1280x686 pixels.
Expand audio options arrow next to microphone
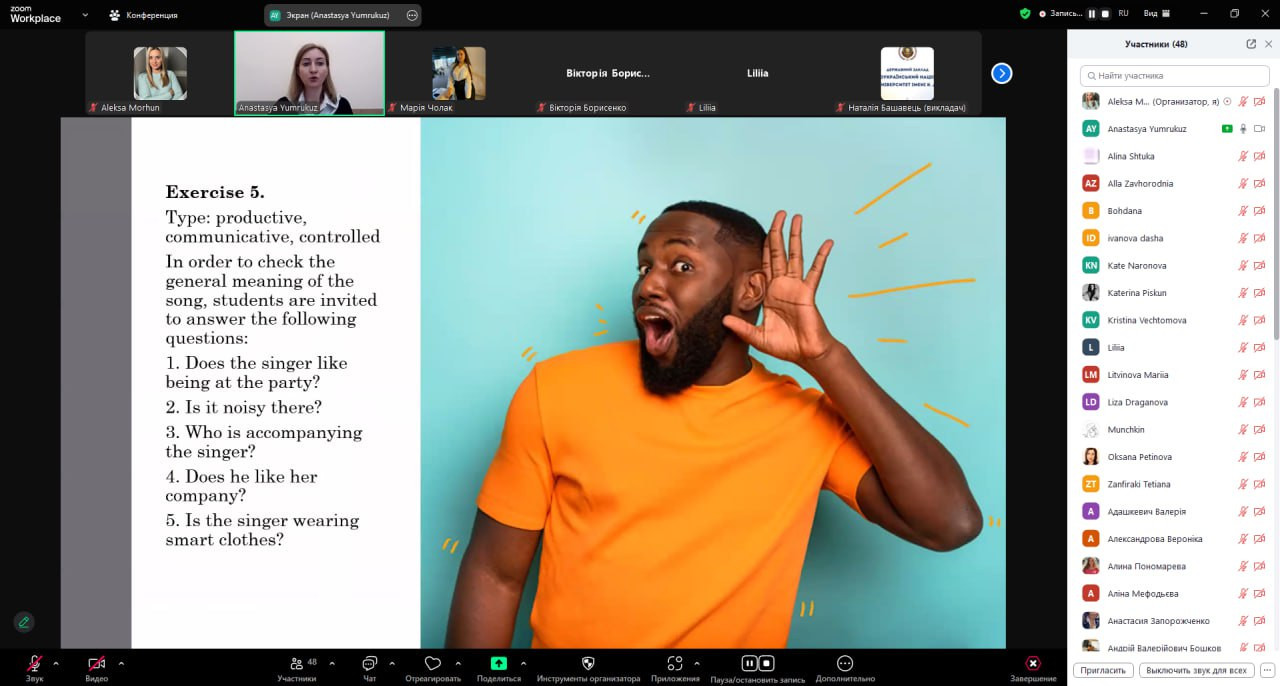(x=56, y=663)
